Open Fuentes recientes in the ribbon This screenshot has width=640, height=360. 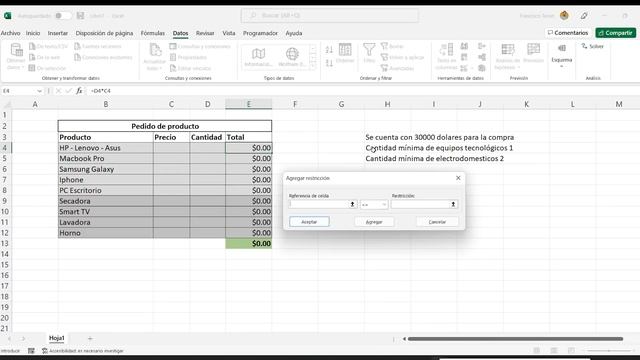pyautogui.click(x=98, y=47)
